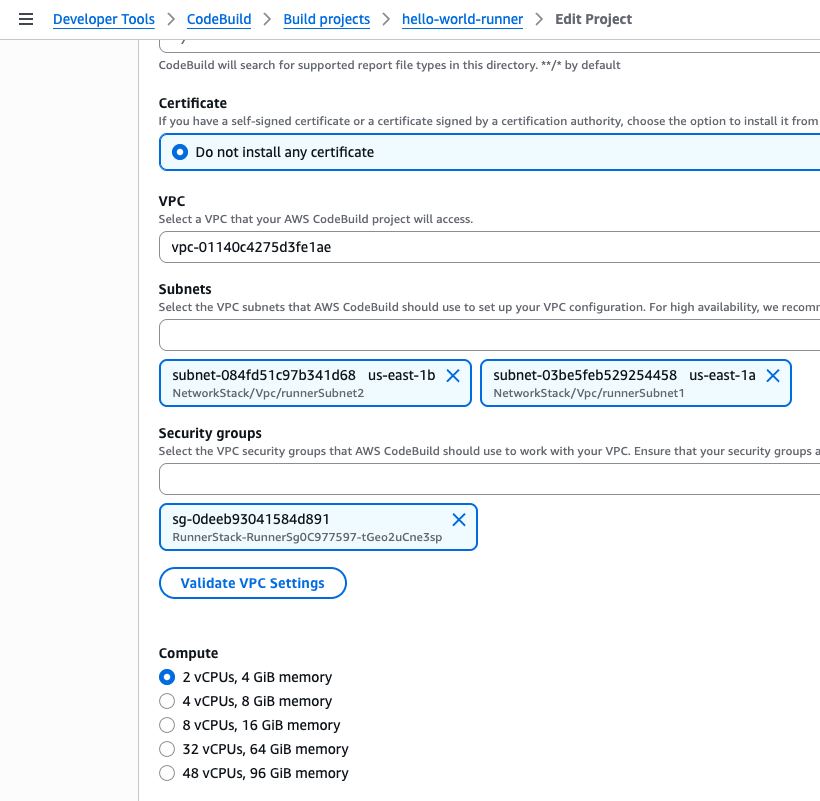The height and width of the screenshot is (801, 820).
Task: Click the Compute section heading
Action: (188, 654)
